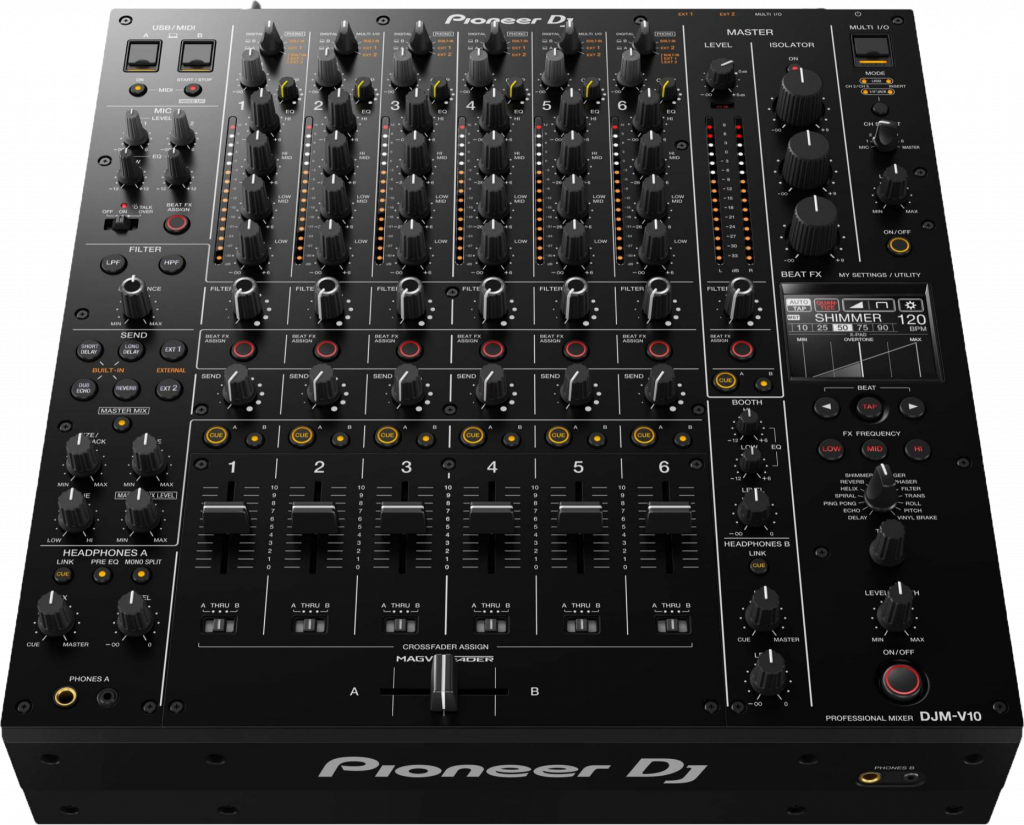The height and width of the screenshot is (825, 1024).
Task: Grab the channel 1 fader
Action: click(226, 517)
